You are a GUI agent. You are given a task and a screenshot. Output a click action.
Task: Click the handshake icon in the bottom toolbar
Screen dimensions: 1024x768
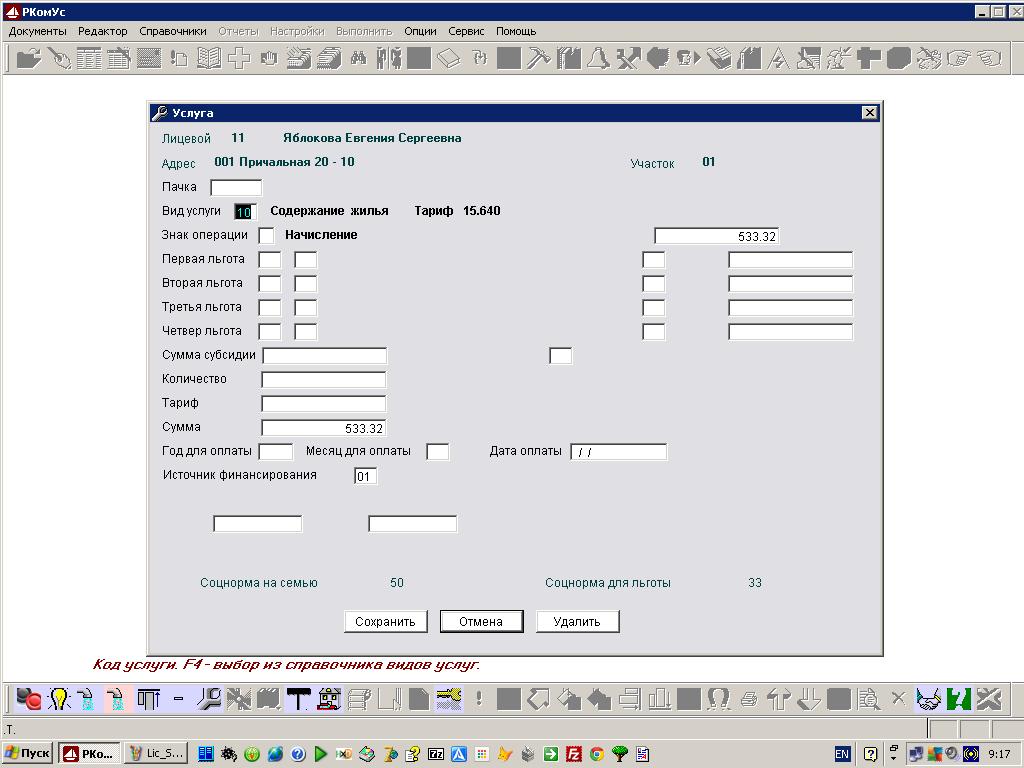929,699
